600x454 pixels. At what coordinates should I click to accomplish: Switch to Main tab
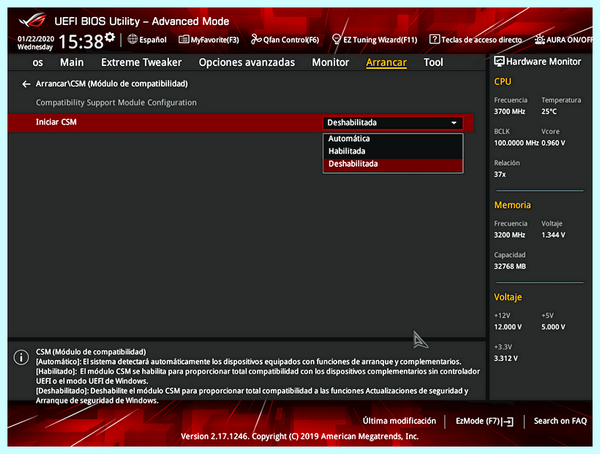[x=72, y=62]
